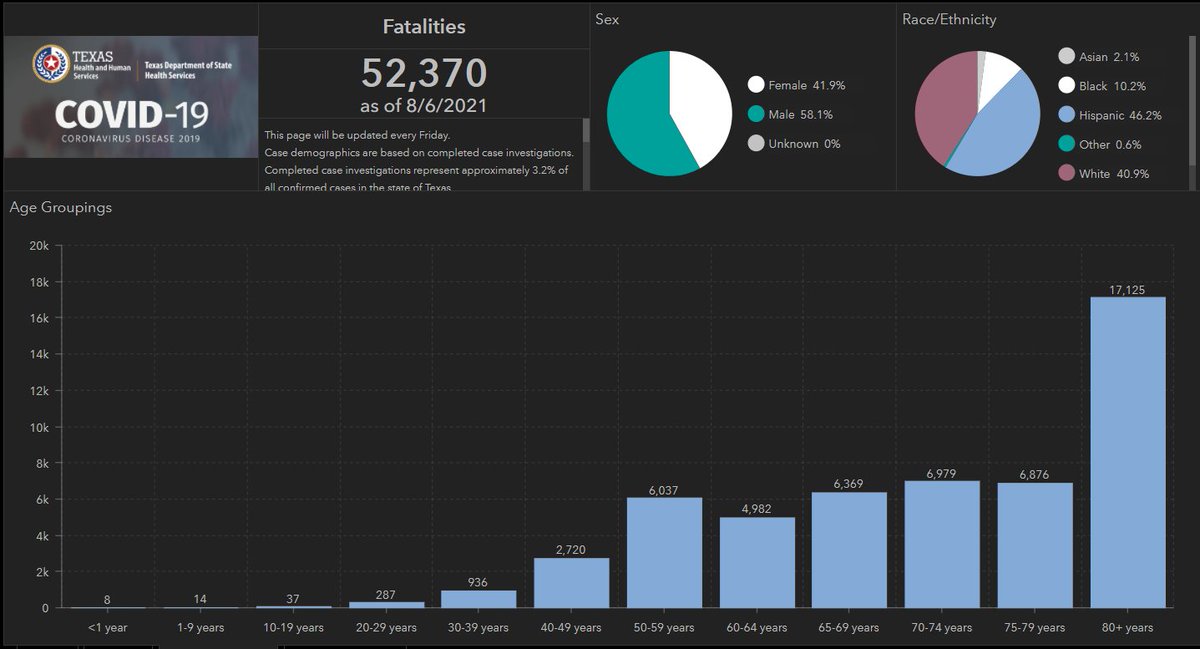
Task: Click the '1-9 years' axis label
Action: pyautogui.click(x=200, y=627)
